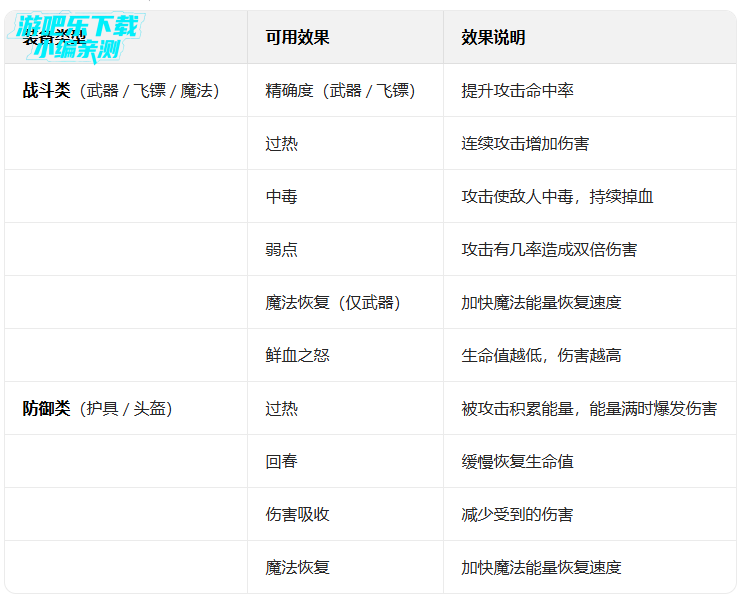Click the 战斗类 equipment category cell
This screenshot has height=599, width=740.
pos(121,91)
